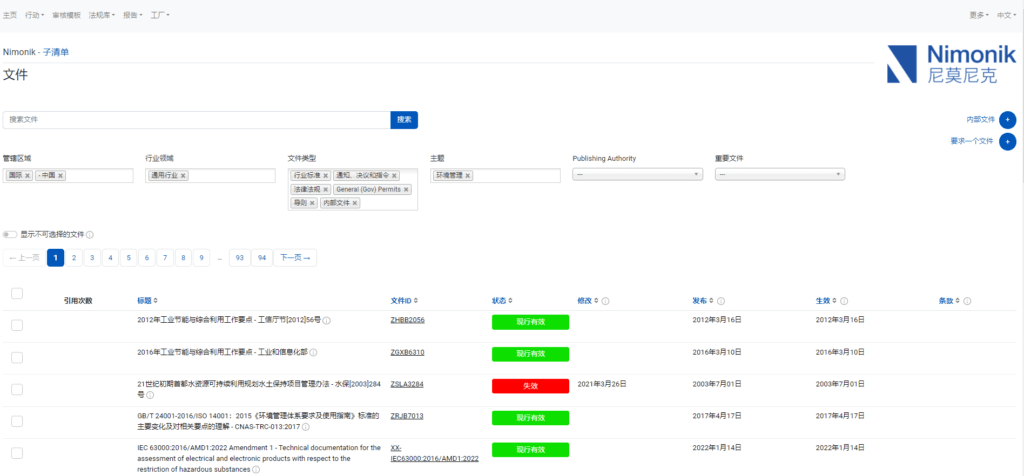Click info icon next to 发布 column
This screenshot has height=476, width=1024.
click(720, 301)
